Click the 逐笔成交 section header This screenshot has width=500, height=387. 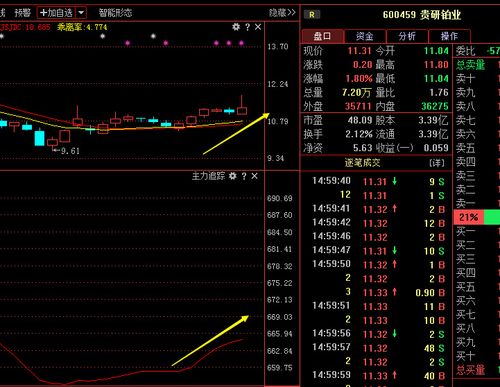(362, 163)
